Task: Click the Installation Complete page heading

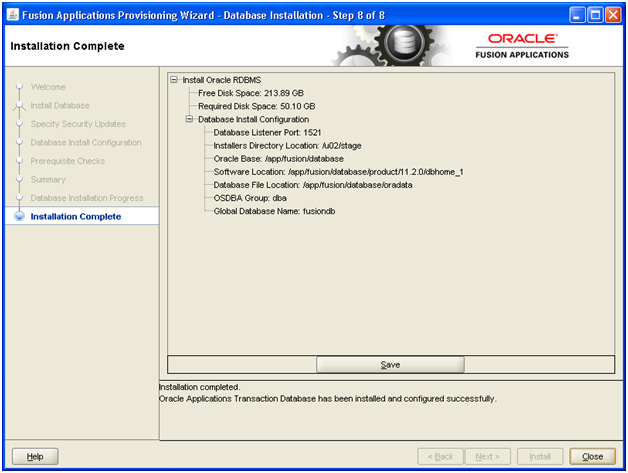Action: (x=67, y=46)
